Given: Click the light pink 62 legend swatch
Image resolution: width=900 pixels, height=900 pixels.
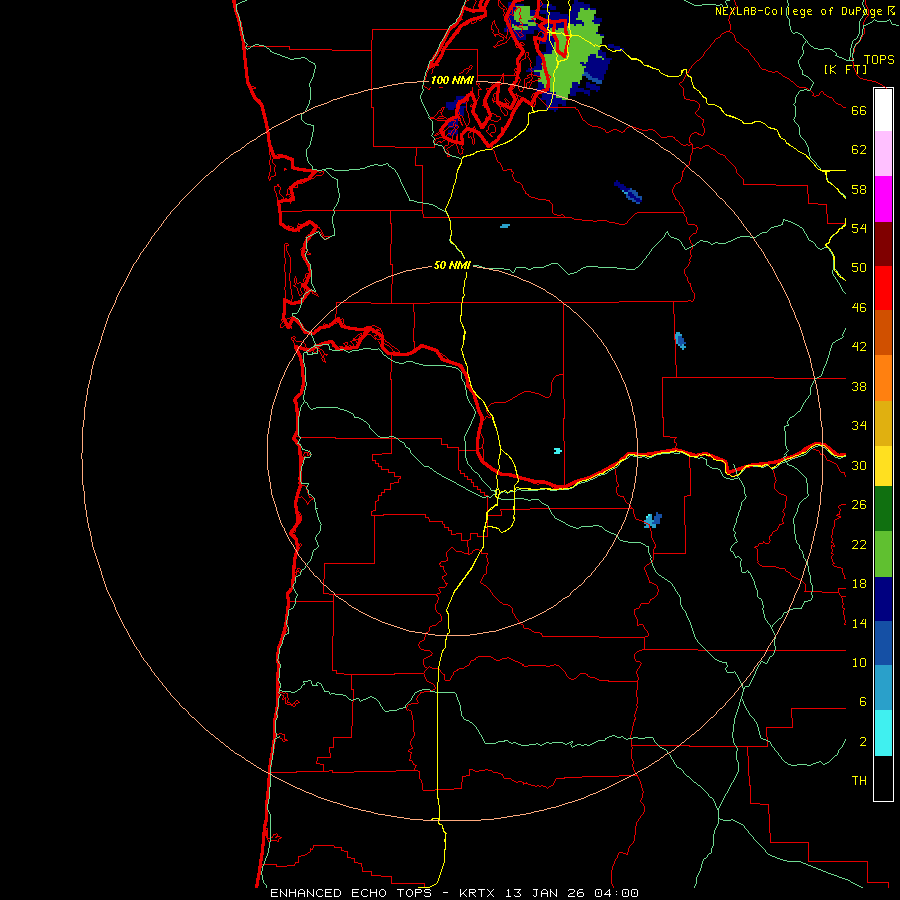Looking at the screenshot, I should (883, 153).
